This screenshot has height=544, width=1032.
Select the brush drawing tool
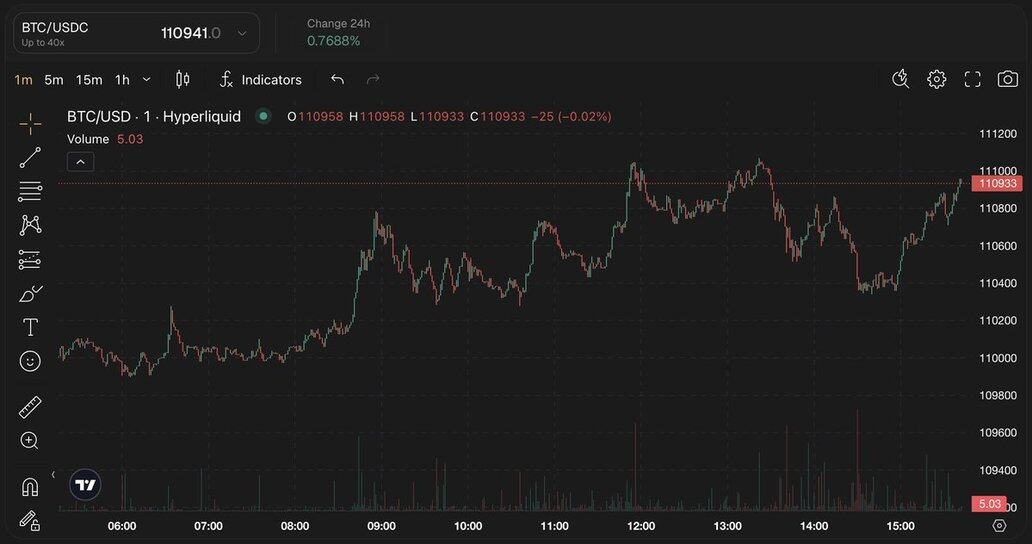click(x=30, y=293)
